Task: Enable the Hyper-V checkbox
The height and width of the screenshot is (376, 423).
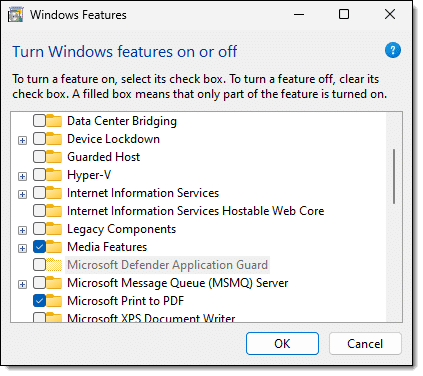Action: 39,175
